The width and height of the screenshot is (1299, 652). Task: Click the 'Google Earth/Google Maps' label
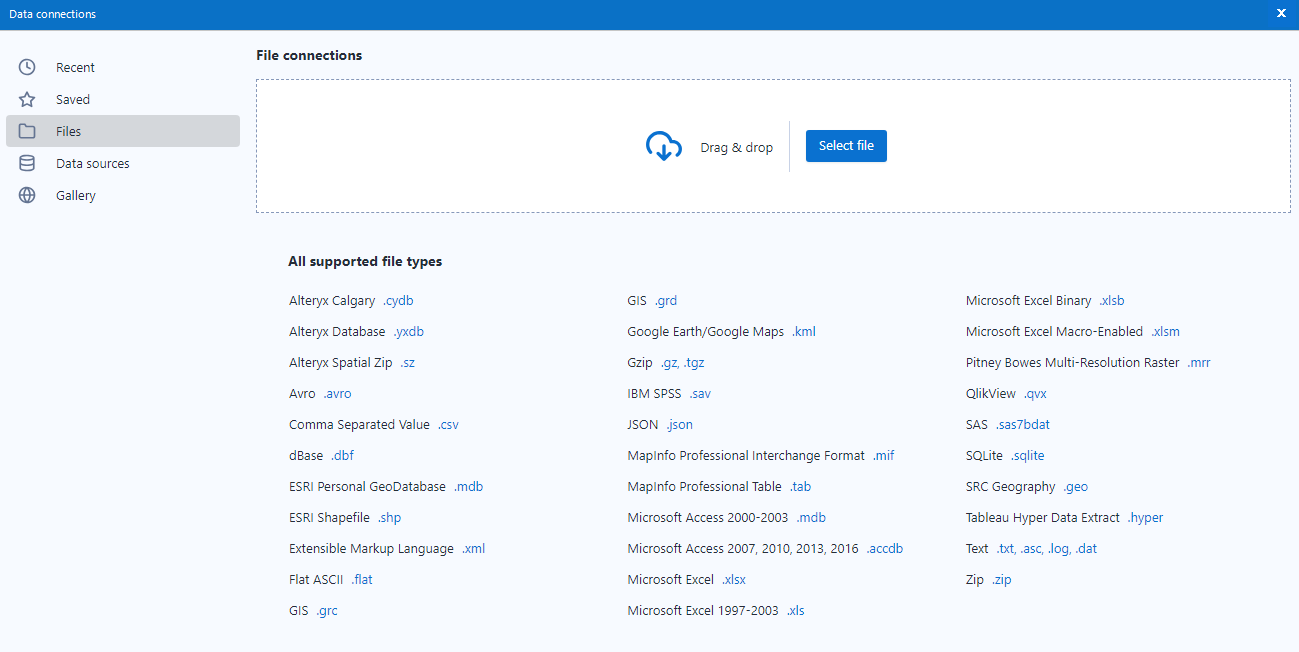[x=706, y=331]
